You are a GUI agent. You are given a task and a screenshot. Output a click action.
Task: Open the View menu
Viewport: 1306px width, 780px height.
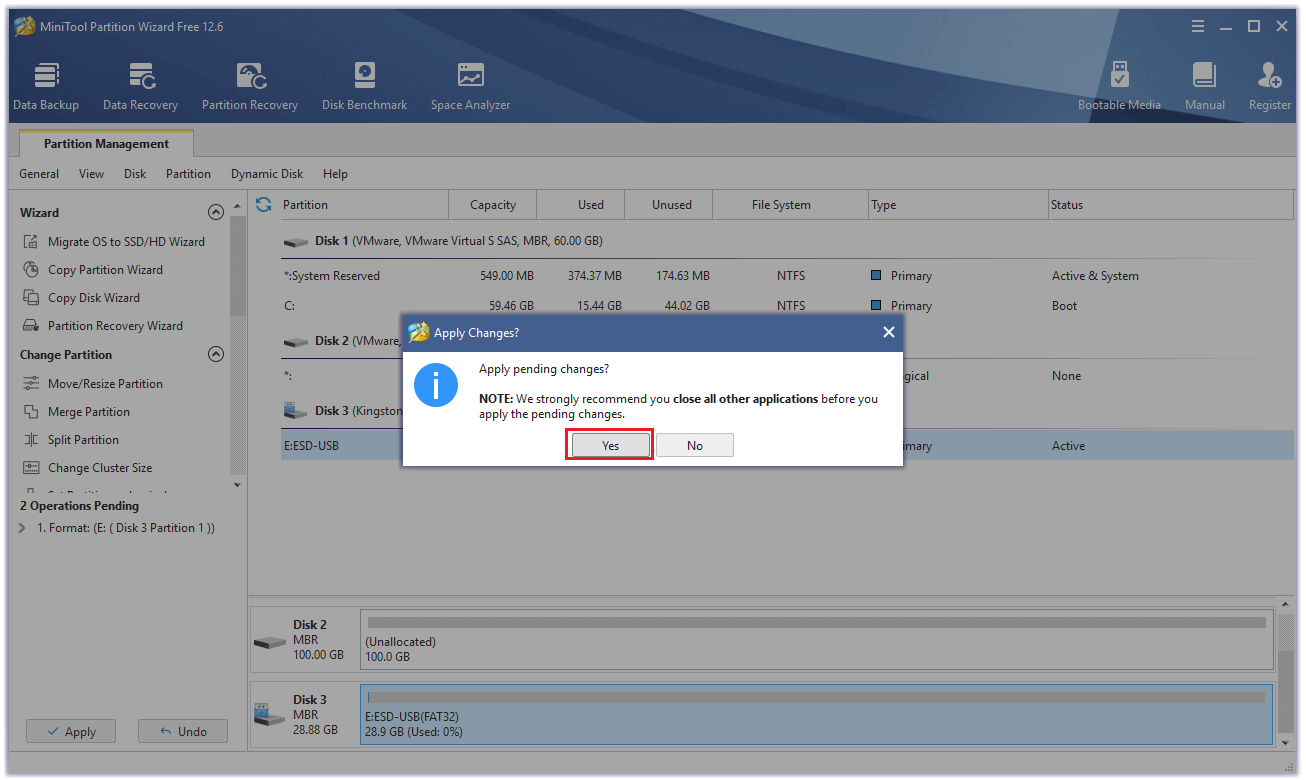(91, 174)
